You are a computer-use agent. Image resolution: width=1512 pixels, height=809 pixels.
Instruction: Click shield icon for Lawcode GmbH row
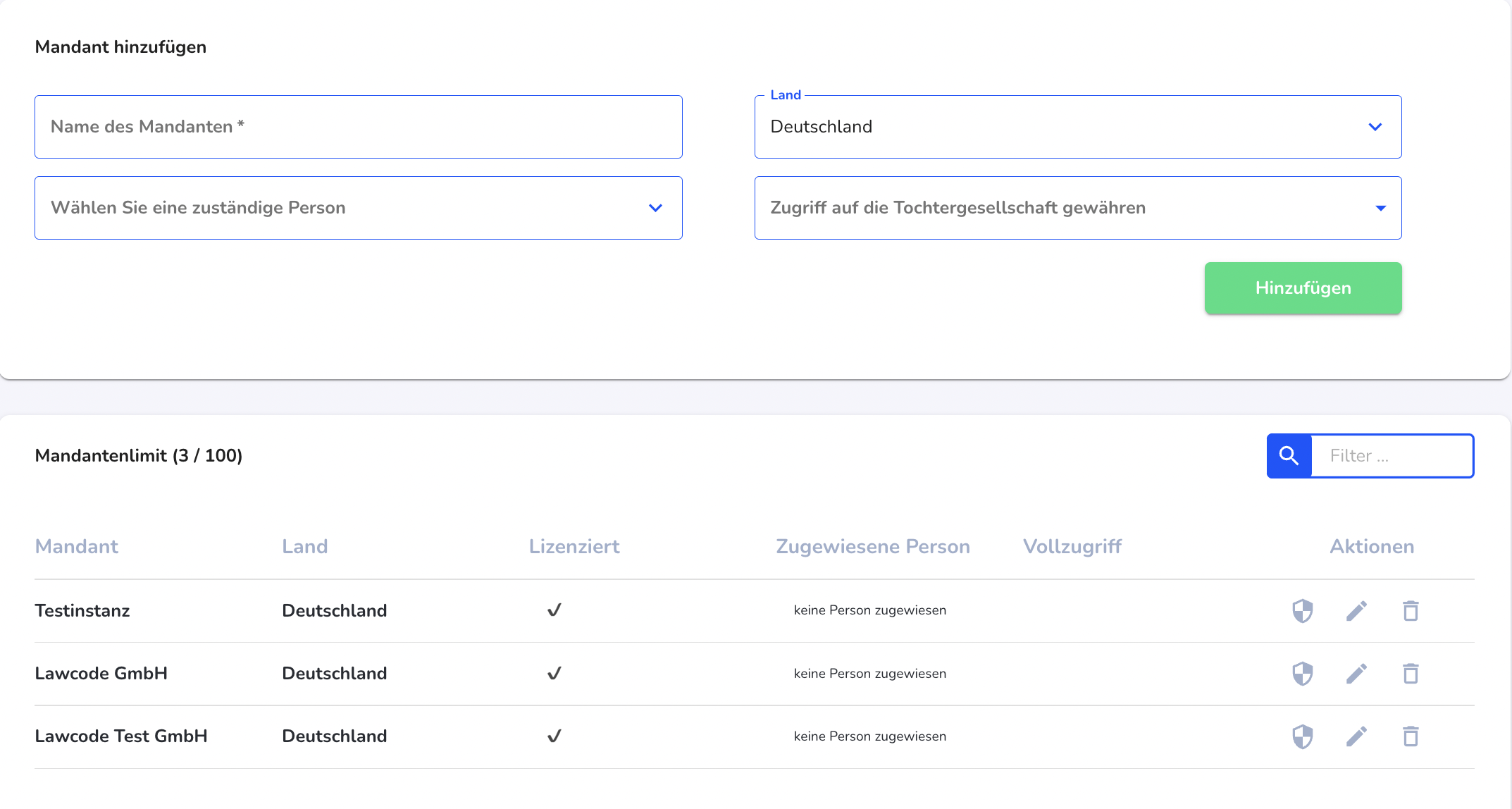[1302, 674]
